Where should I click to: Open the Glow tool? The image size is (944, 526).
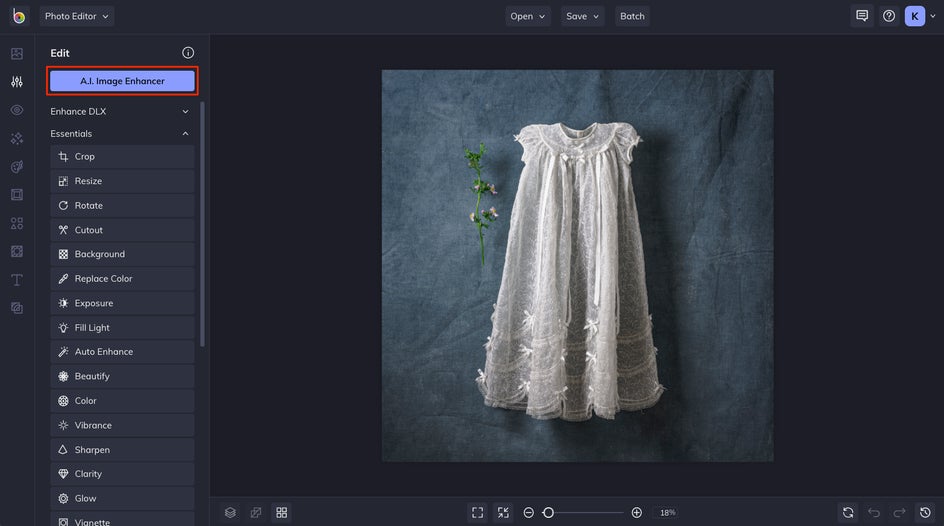click(x=122, y=499)
